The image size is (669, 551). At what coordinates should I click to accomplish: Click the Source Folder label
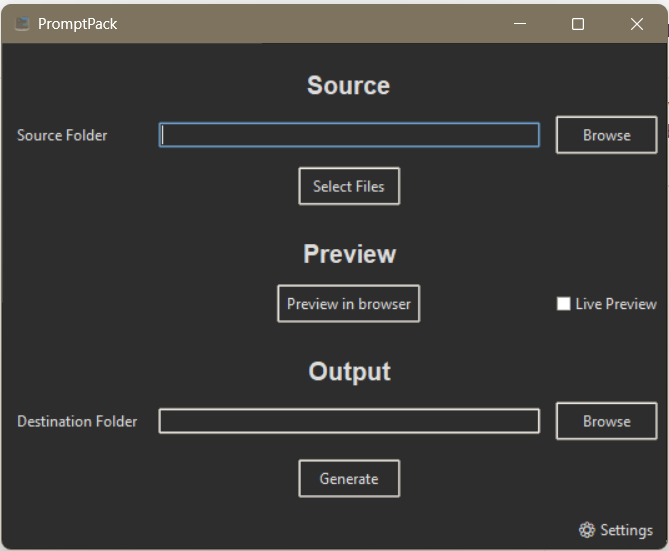click(x=62, y=135)
